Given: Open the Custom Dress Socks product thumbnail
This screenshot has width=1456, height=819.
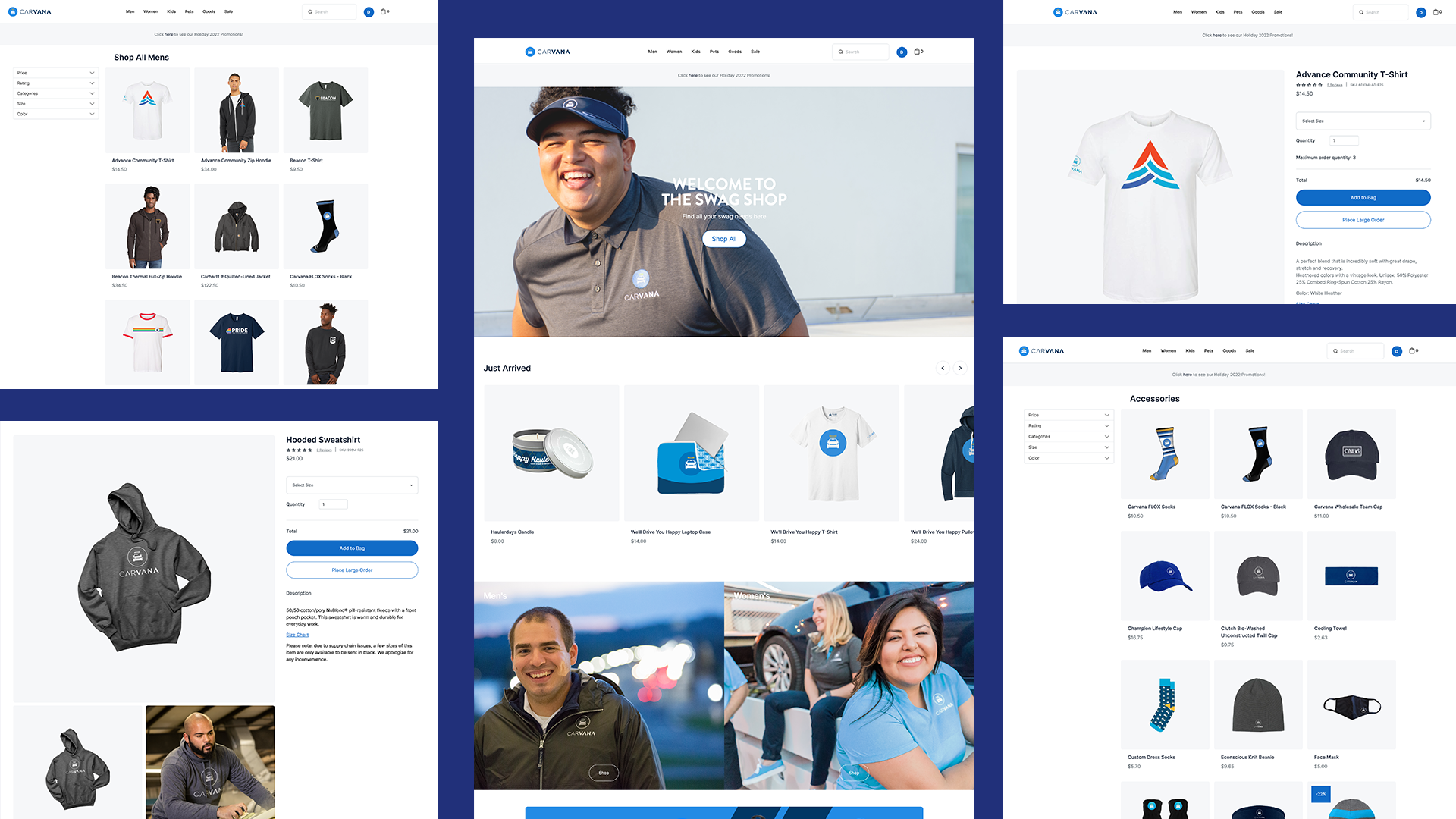Looking at the screenshot, I should 1165,704.
